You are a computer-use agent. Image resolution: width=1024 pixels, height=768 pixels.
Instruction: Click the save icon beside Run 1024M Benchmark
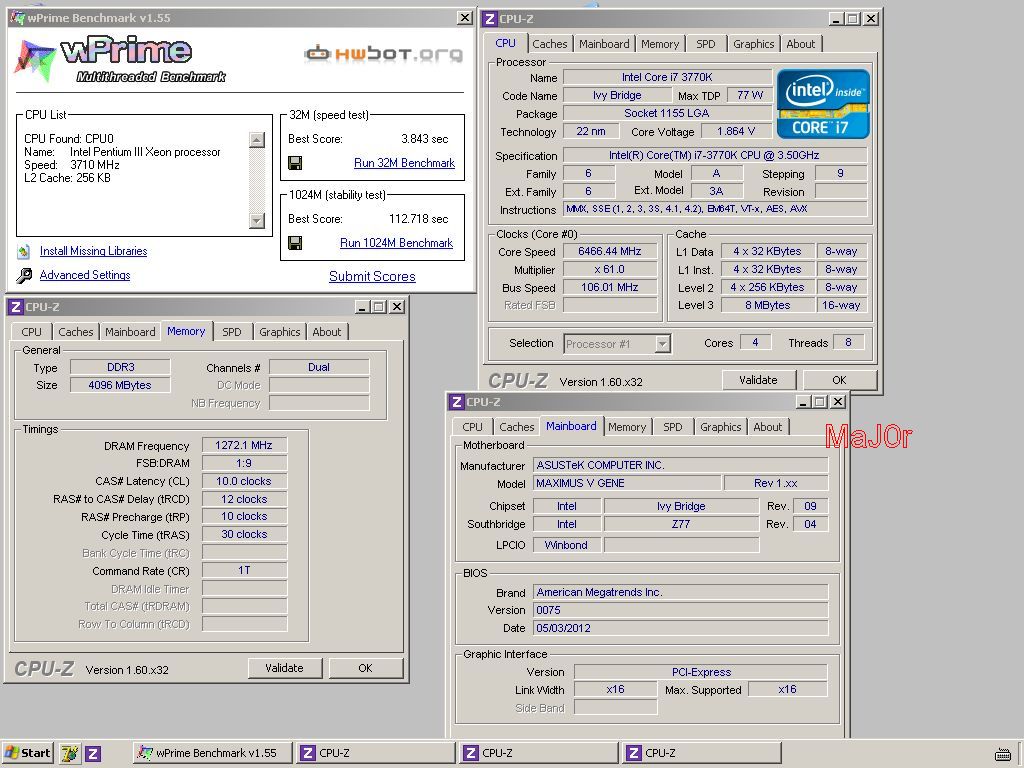[295, 243]
